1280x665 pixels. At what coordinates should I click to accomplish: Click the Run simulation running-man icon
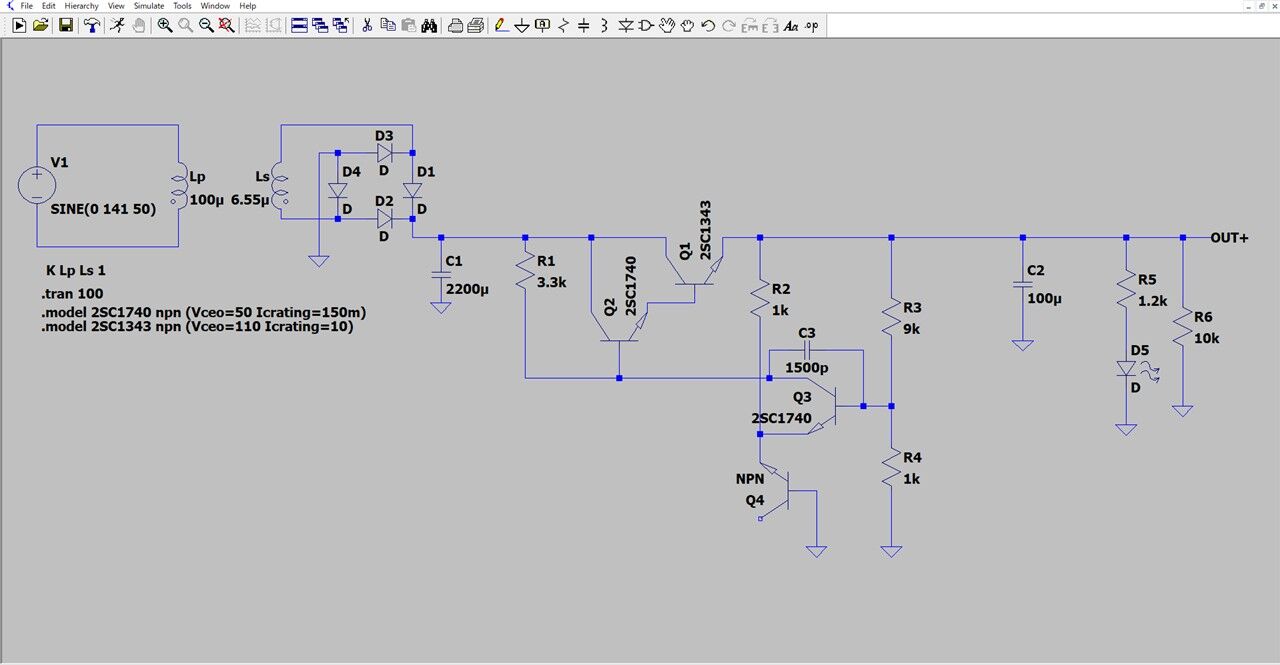click(x=117, y=25)
